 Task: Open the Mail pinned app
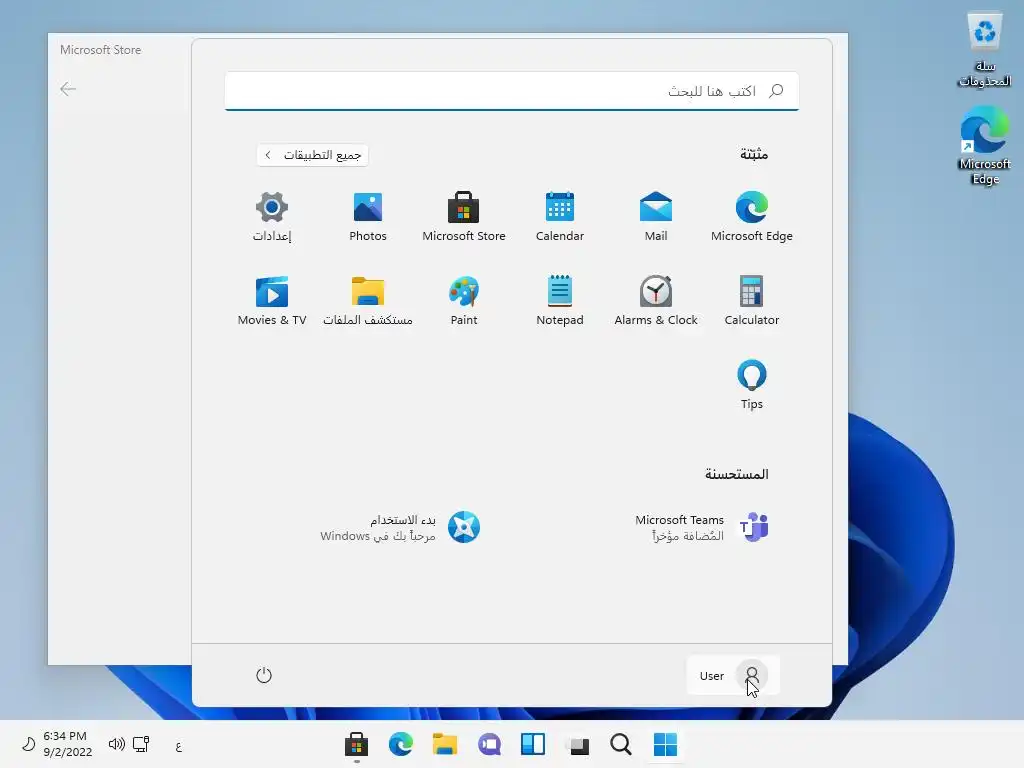click(656, 217)
